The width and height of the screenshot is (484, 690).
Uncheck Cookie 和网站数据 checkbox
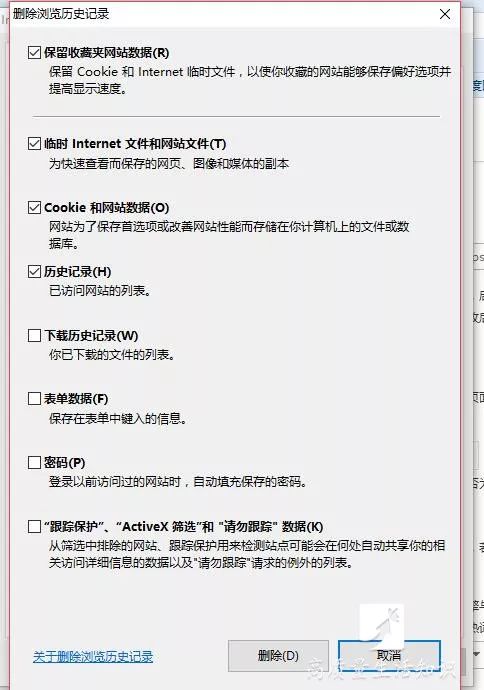click(34, 207)
